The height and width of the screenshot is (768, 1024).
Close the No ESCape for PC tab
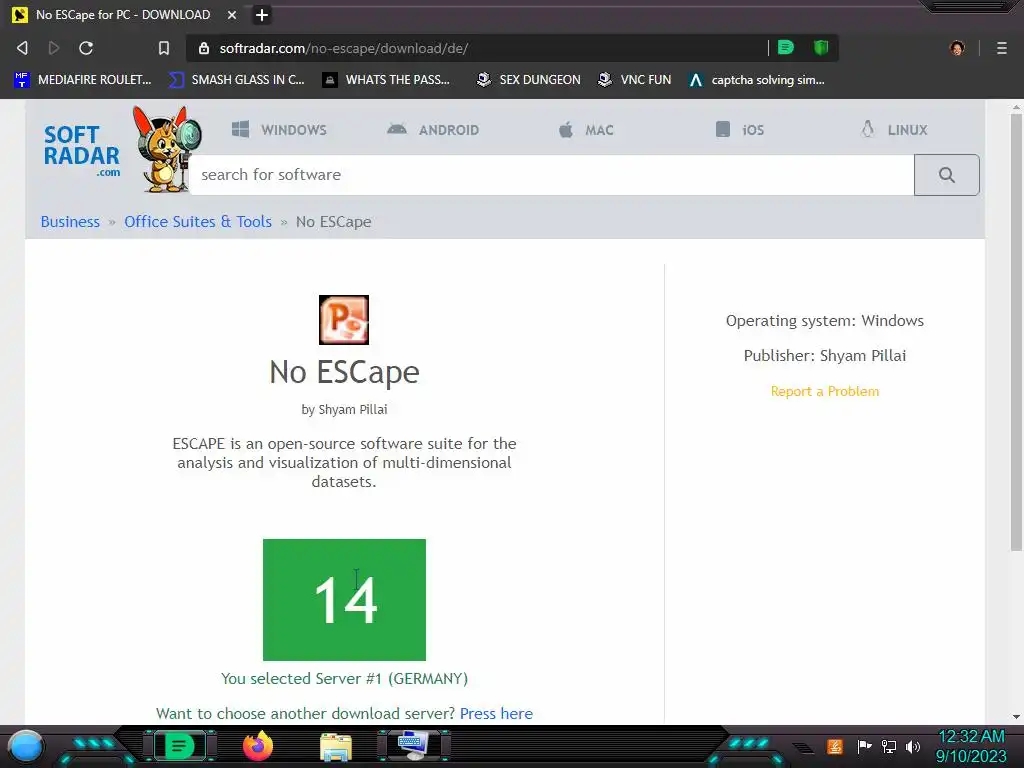pyautogui.click(x=231, y=15)
